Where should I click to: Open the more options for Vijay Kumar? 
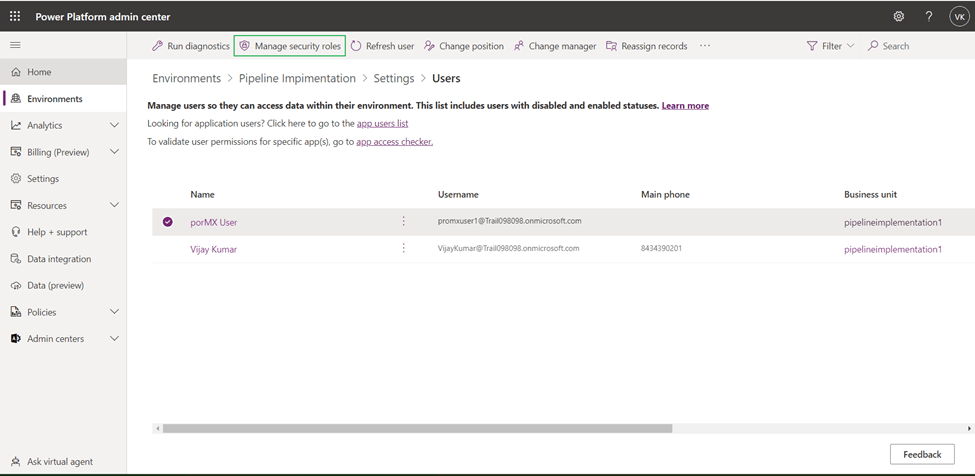click(x=404, y=248)
